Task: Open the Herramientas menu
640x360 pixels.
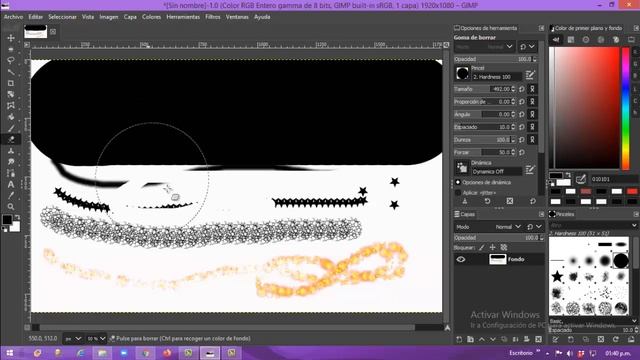Action: point(183,17)
